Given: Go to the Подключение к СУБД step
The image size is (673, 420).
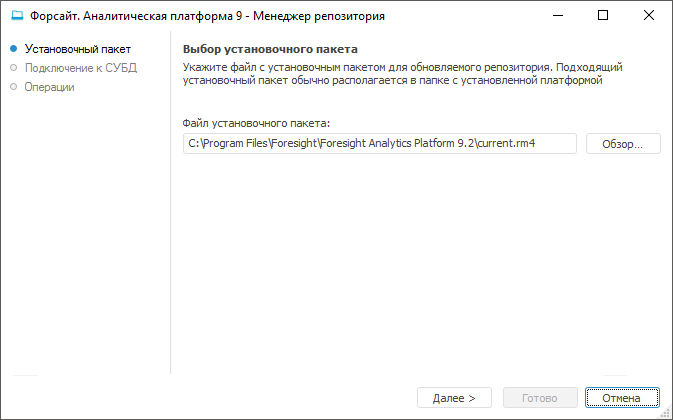Looking at the screenshot, I should (81, 68).
